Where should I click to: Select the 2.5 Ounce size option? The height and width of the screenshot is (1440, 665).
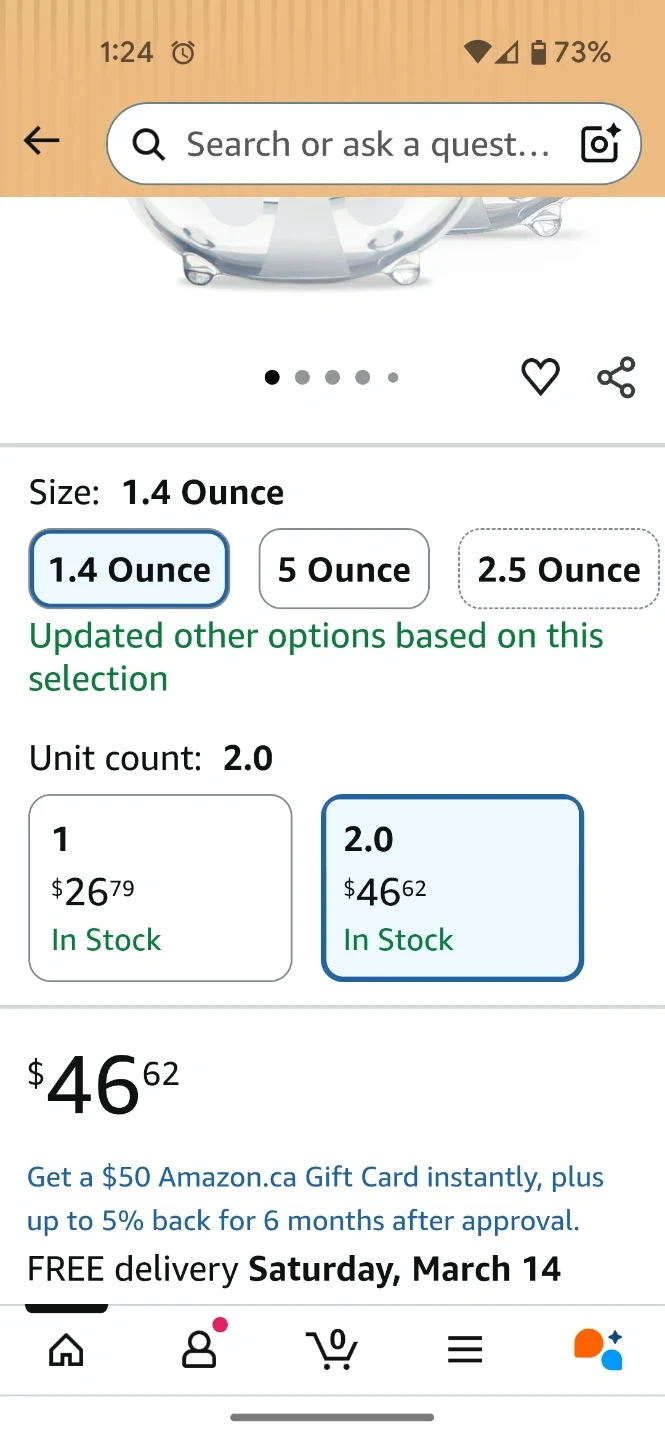tap(558, 569)
